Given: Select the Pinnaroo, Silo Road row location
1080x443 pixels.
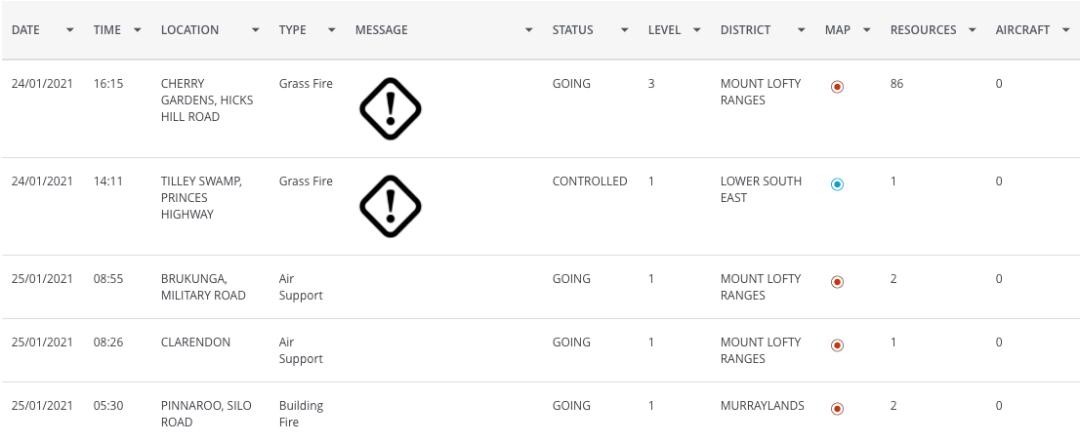Looking at the screenshot, I should tap(206, 414).
